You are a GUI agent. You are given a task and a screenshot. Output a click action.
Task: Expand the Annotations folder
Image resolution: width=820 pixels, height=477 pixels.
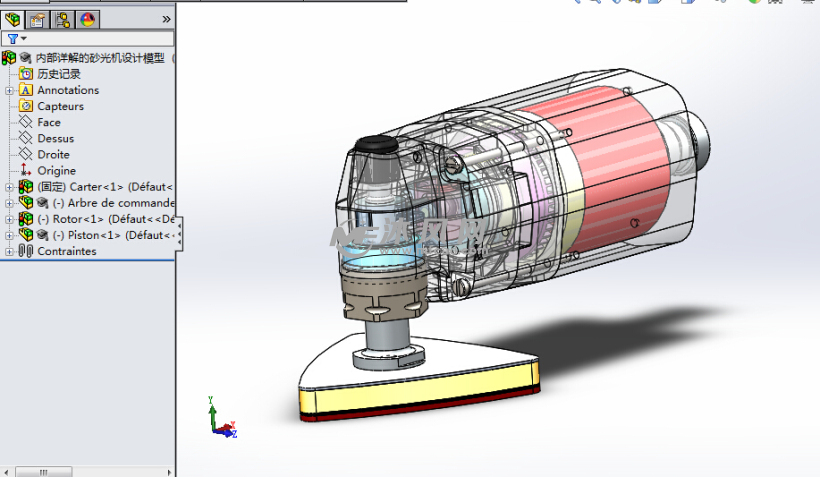(10, 90)
